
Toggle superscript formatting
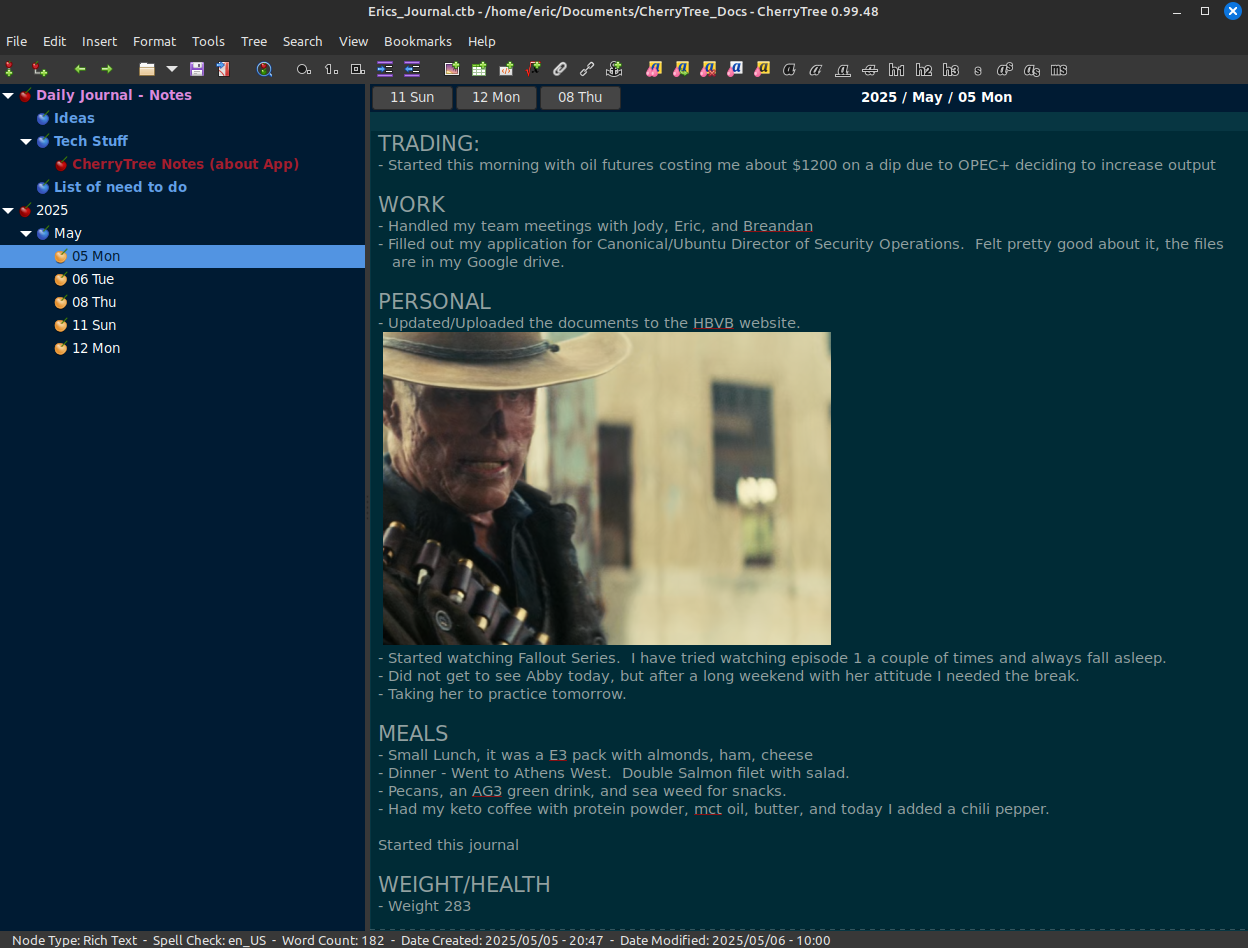(x=1005, y=69)
